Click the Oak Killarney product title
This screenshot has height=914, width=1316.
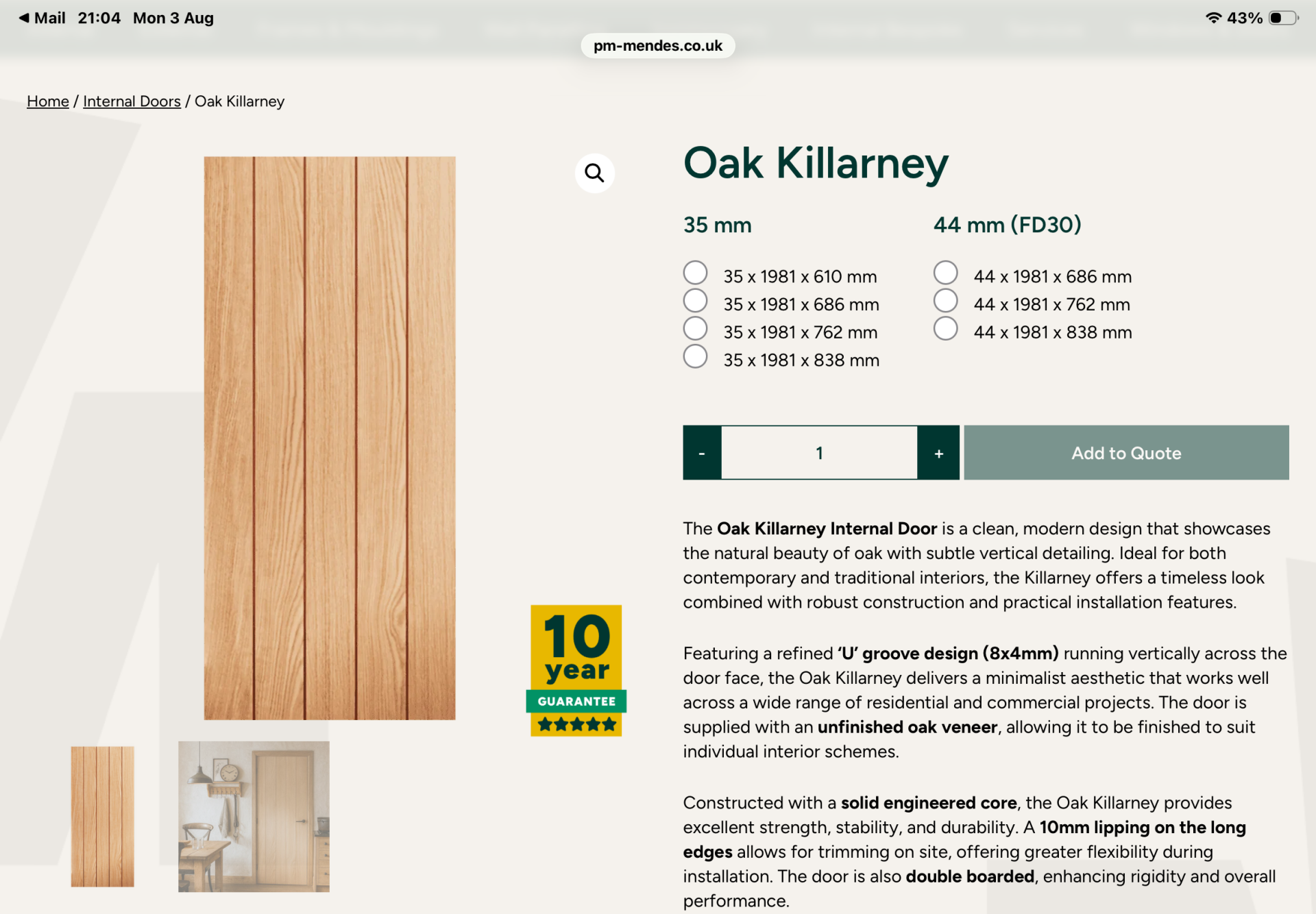point(816,164)
